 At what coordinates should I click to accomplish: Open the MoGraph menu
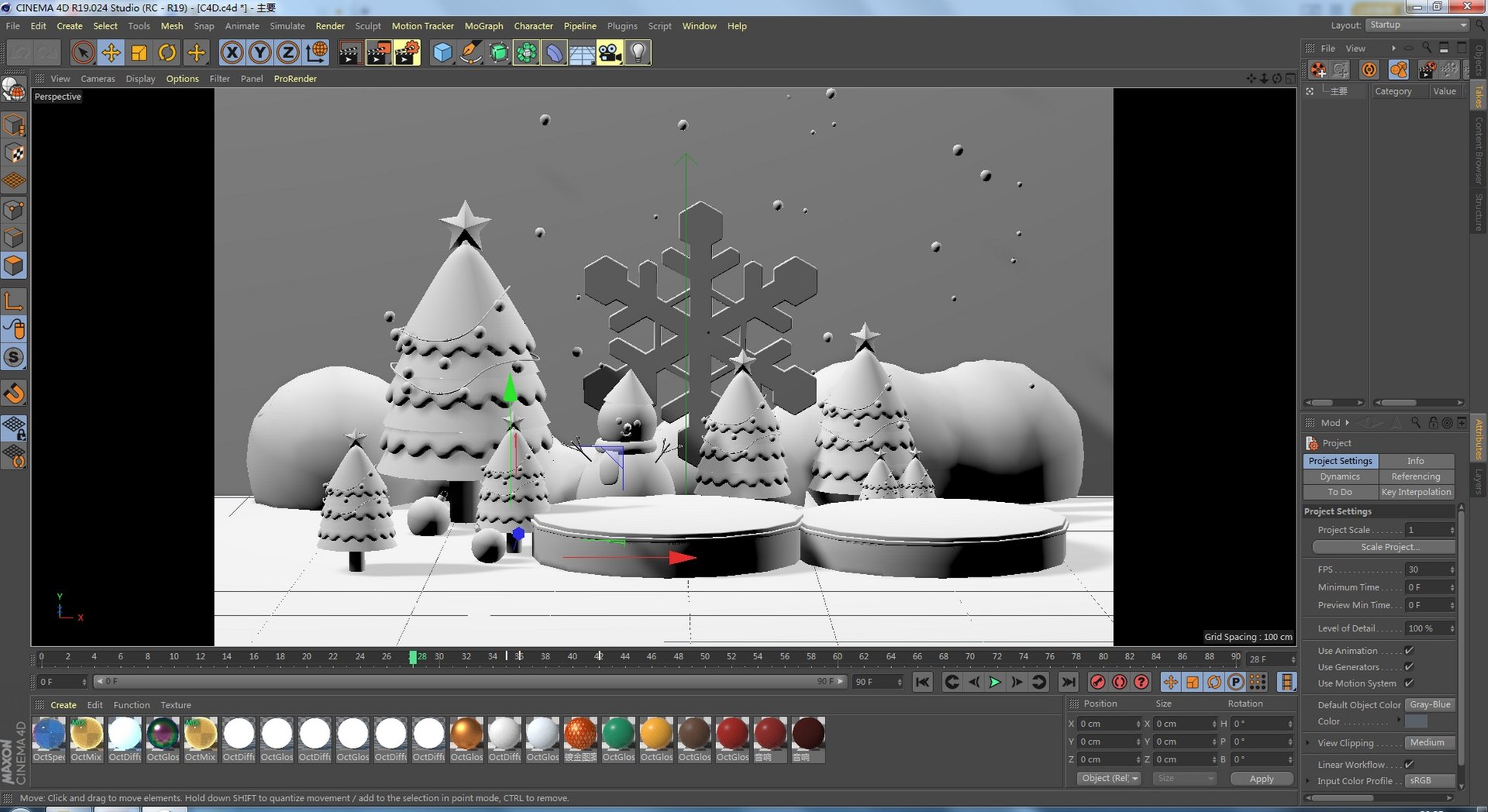[484, 26]
